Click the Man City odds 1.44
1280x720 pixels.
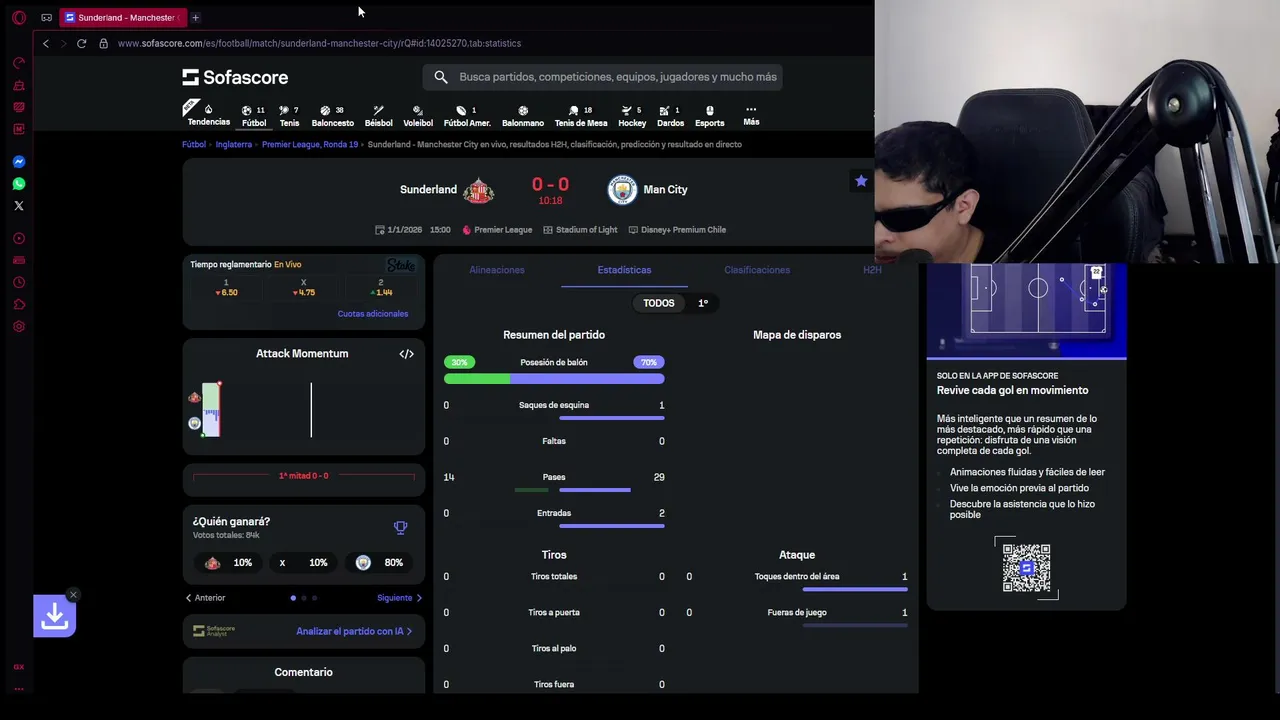381,288
